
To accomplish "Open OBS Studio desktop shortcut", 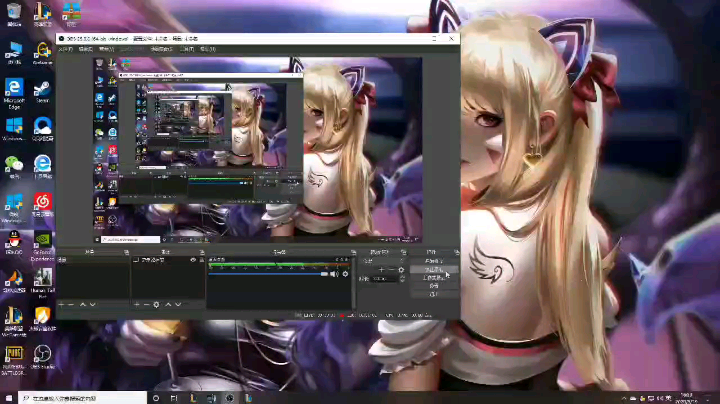I will (42, 357).
